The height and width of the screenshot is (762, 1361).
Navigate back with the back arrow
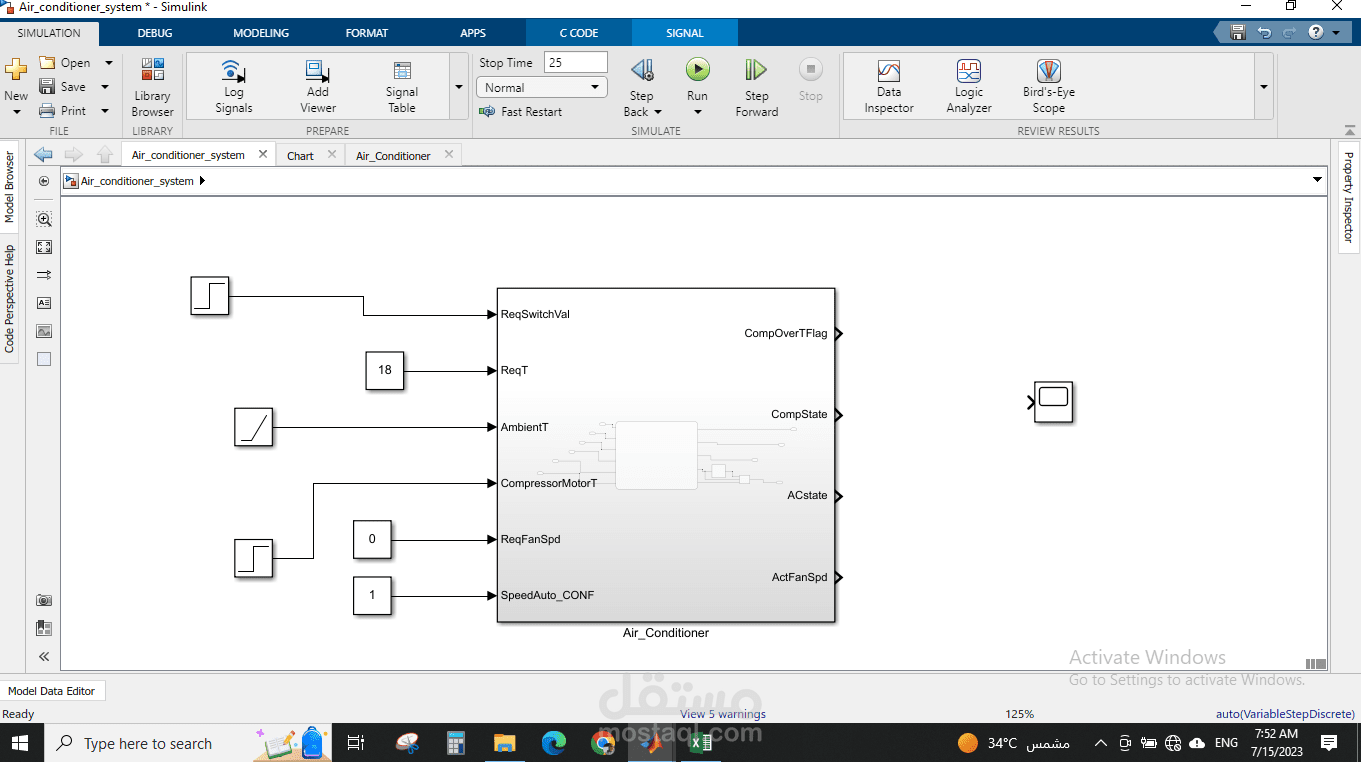click(43, 154)
